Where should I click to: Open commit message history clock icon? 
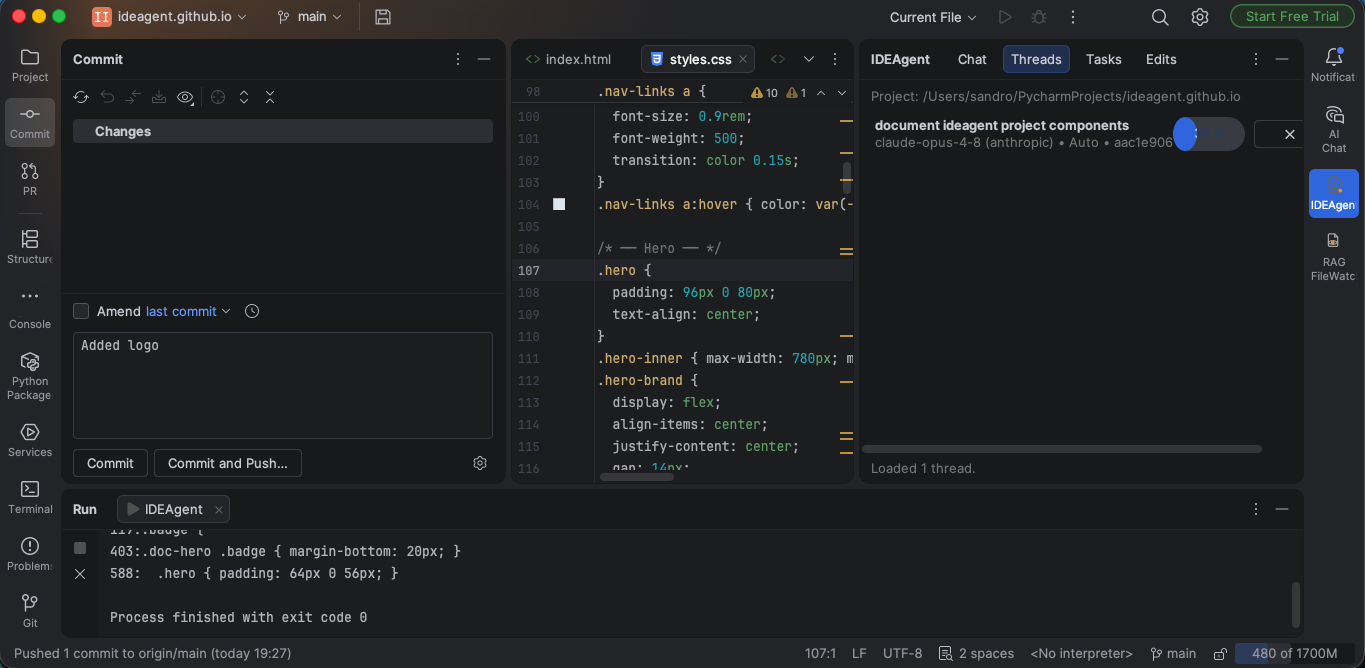click(252, 311)
